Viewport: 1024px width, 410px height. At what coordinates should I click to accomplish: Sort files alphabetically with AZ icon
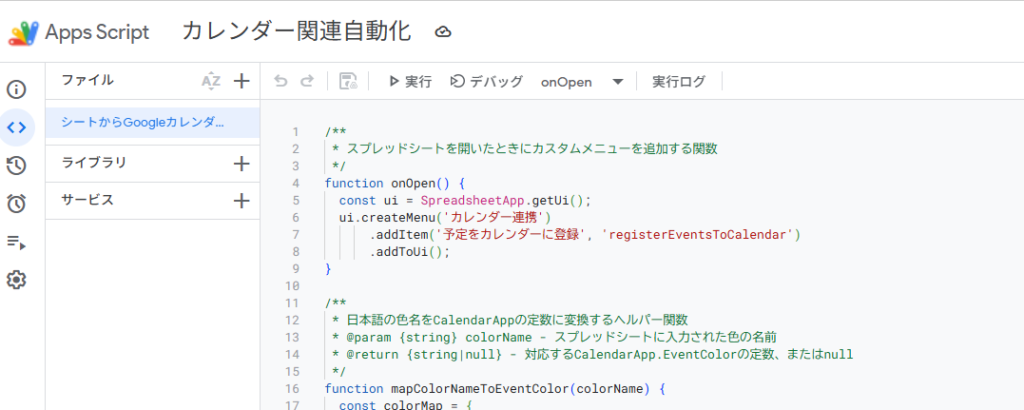pos(210,81)
